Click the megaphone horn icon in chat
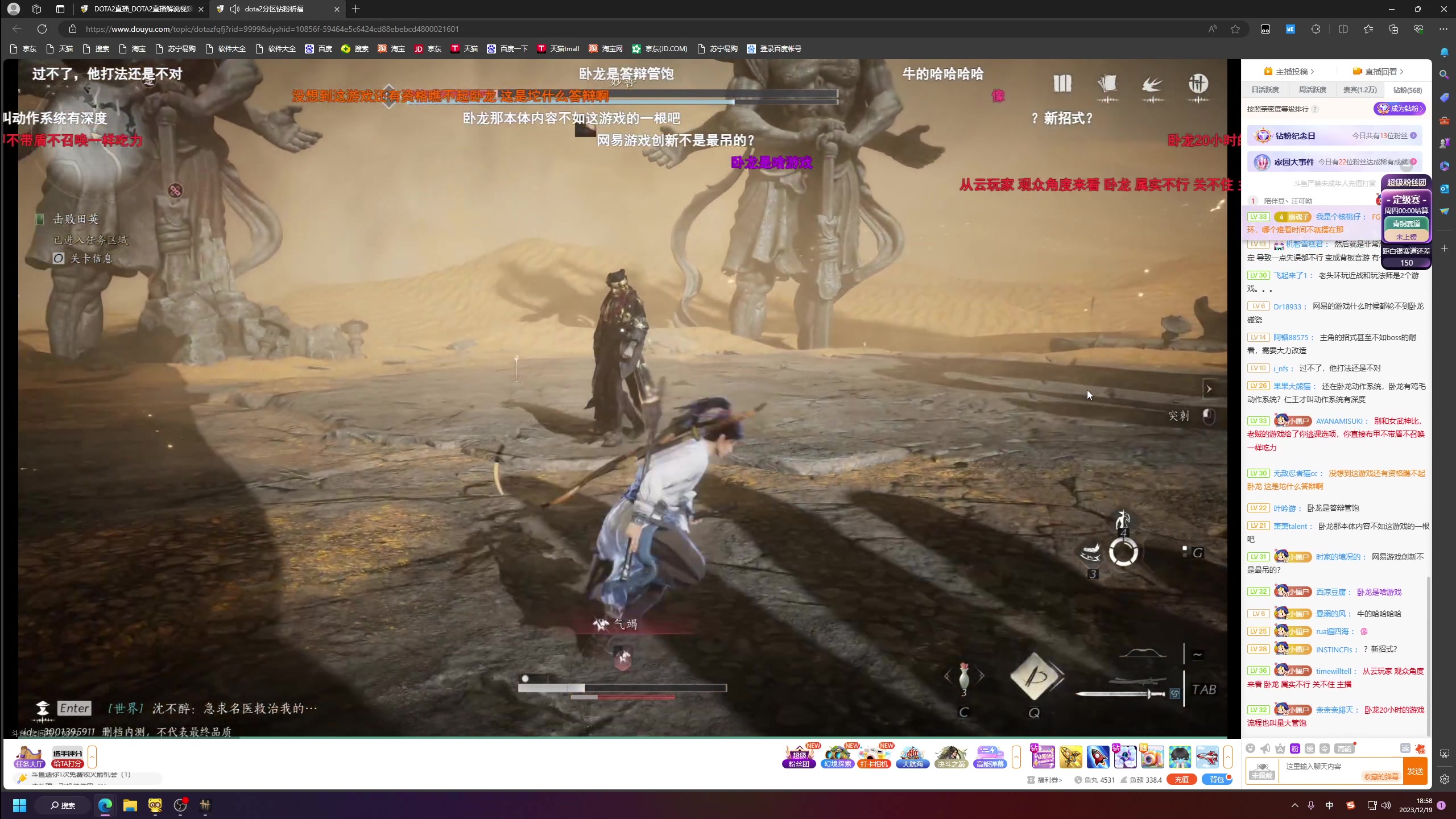This screenshot has width=1456, height=819. (x=1265, y=748)
